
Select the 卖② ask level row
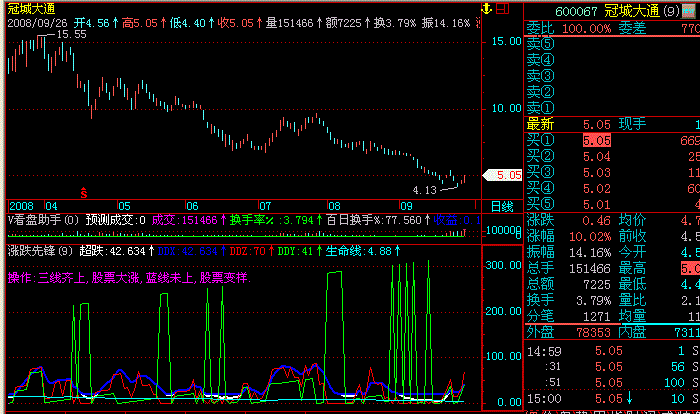[x=612, y=92]
